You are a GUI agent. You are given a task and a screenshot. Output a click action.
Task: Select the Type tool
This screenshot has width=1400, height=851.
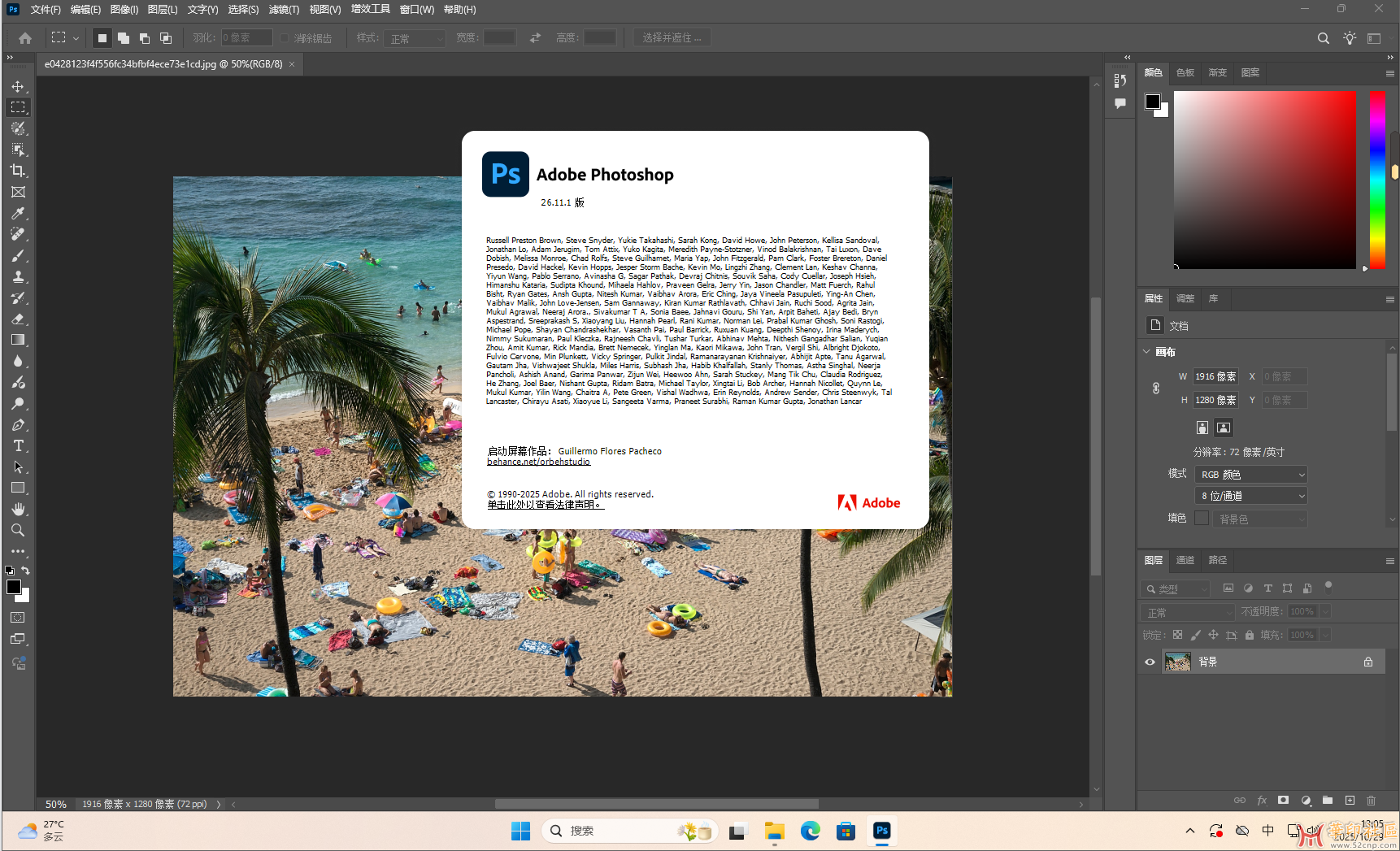[x=18, y=445]
